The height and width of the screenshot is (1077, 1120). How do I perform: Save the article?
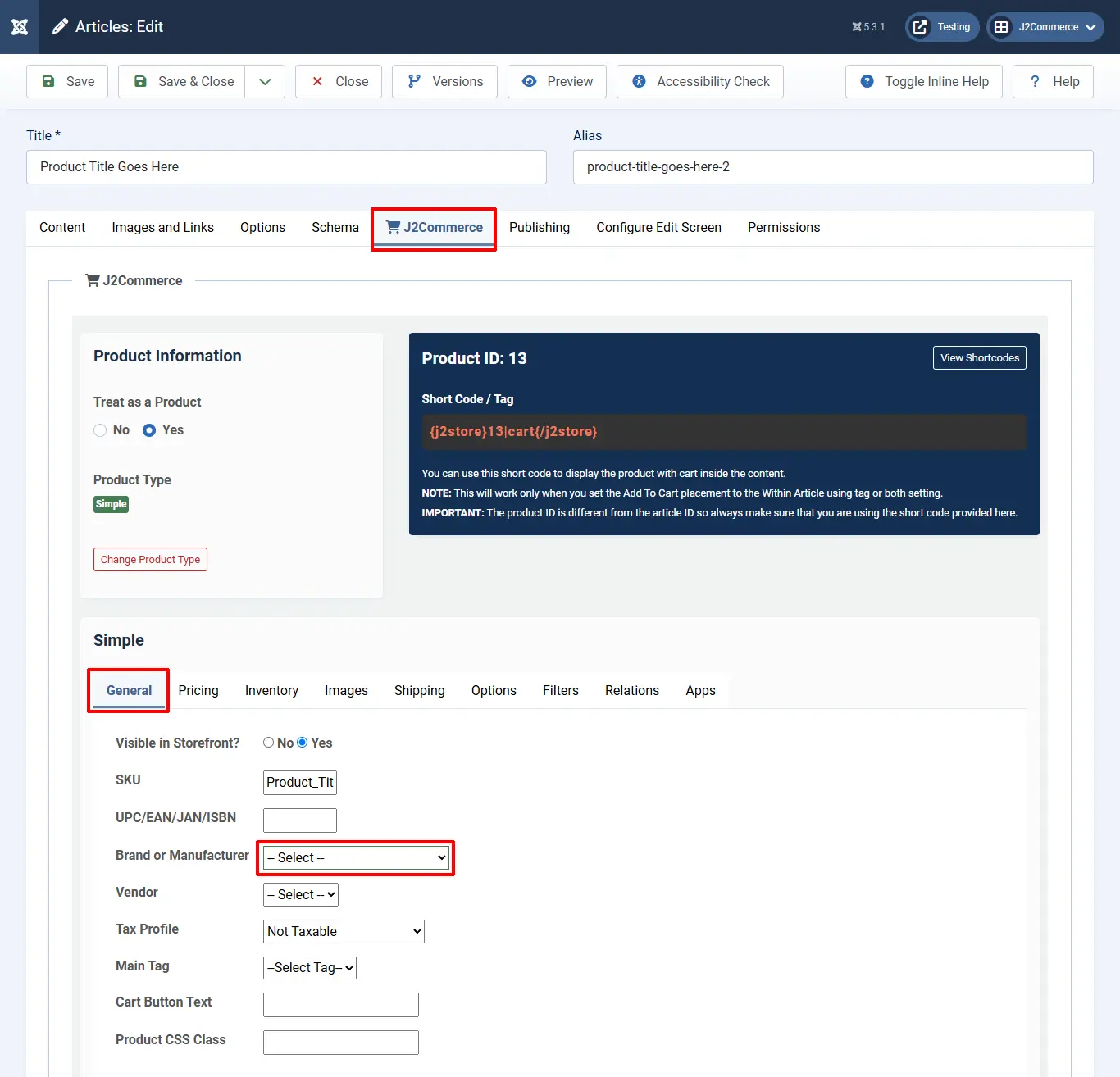67,81
